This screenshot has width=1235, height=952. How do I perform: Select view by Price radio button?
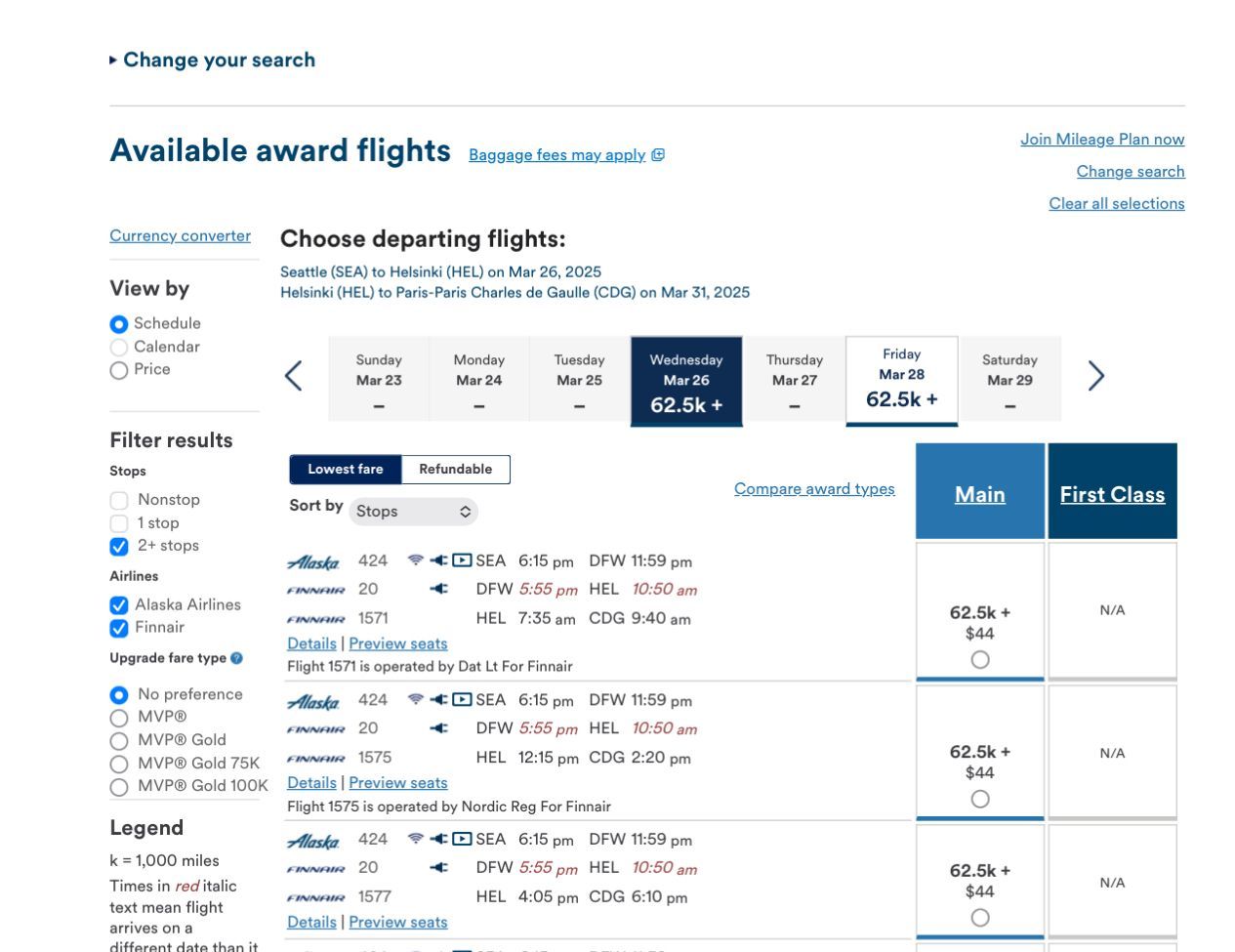coord(119,370)
